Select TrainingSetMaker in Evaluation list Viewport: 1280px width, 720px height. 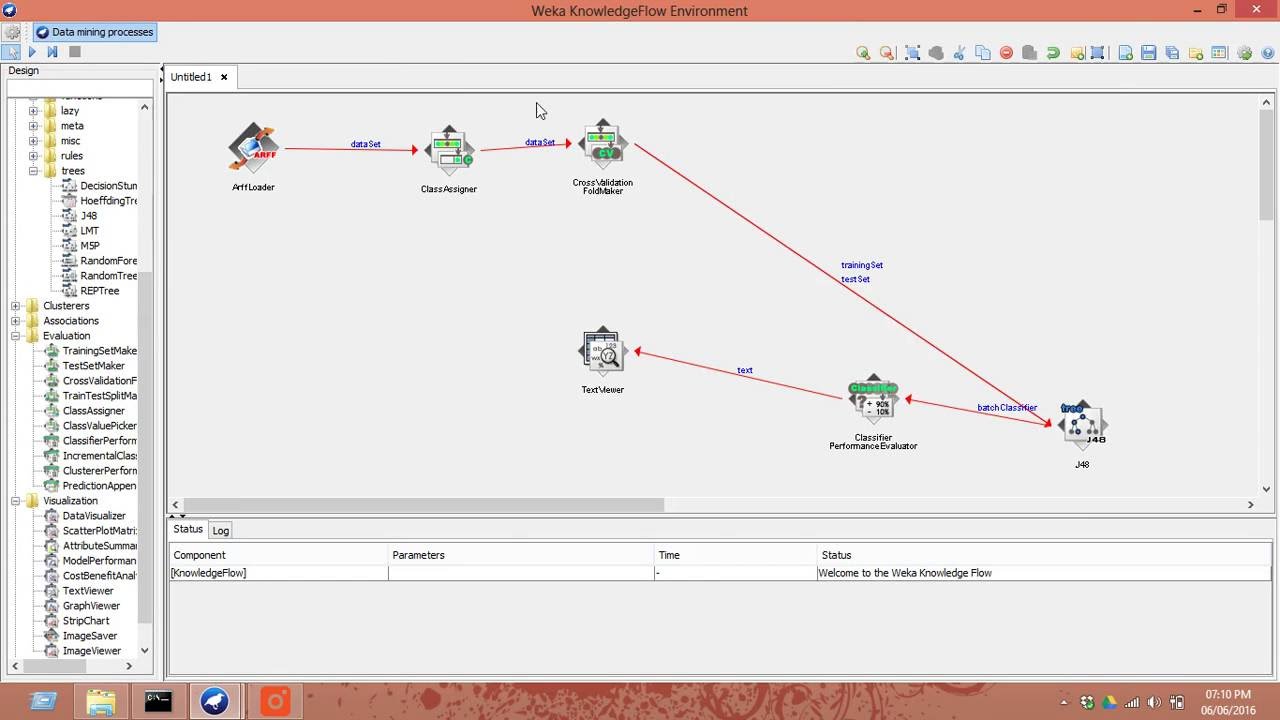point(99,351)
